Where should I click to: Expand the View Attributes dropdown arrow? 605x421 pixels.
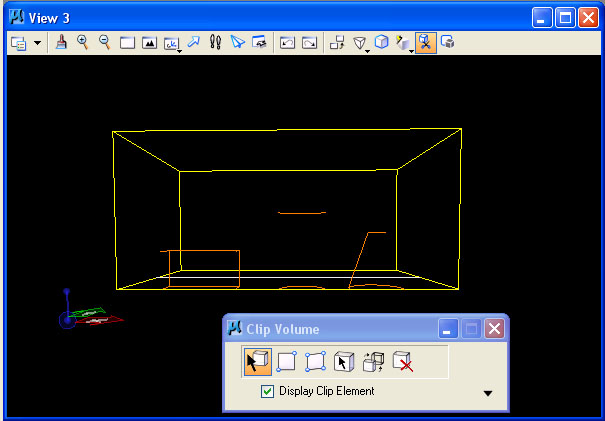pos(37,43)
